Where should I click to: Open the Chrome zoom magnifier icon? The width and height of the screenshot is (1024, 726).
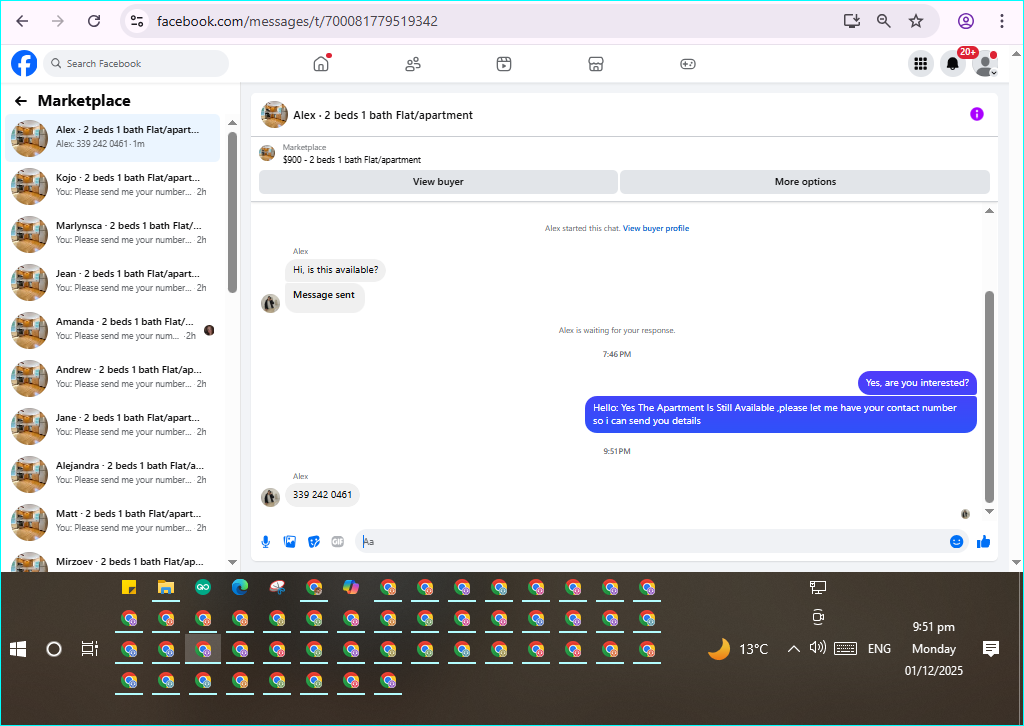(884, 21)
